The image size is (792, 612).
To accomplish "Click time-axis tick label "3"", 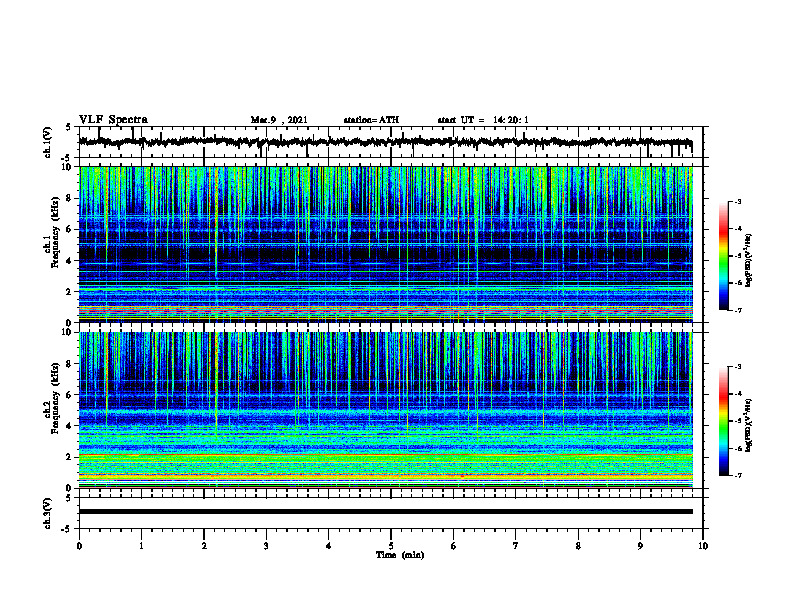I will (x=266, y=546).
